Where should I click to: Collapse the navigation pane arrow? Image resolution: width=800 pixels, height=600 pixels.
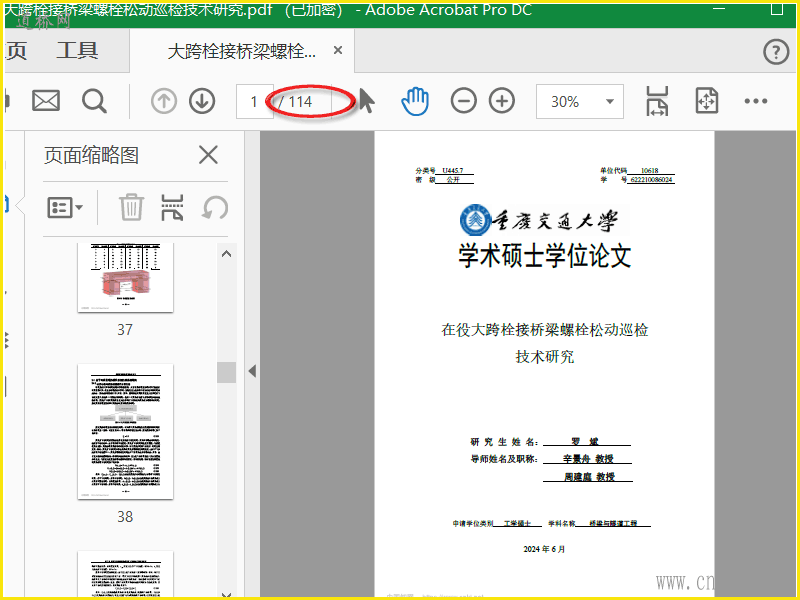coord(252,371)
